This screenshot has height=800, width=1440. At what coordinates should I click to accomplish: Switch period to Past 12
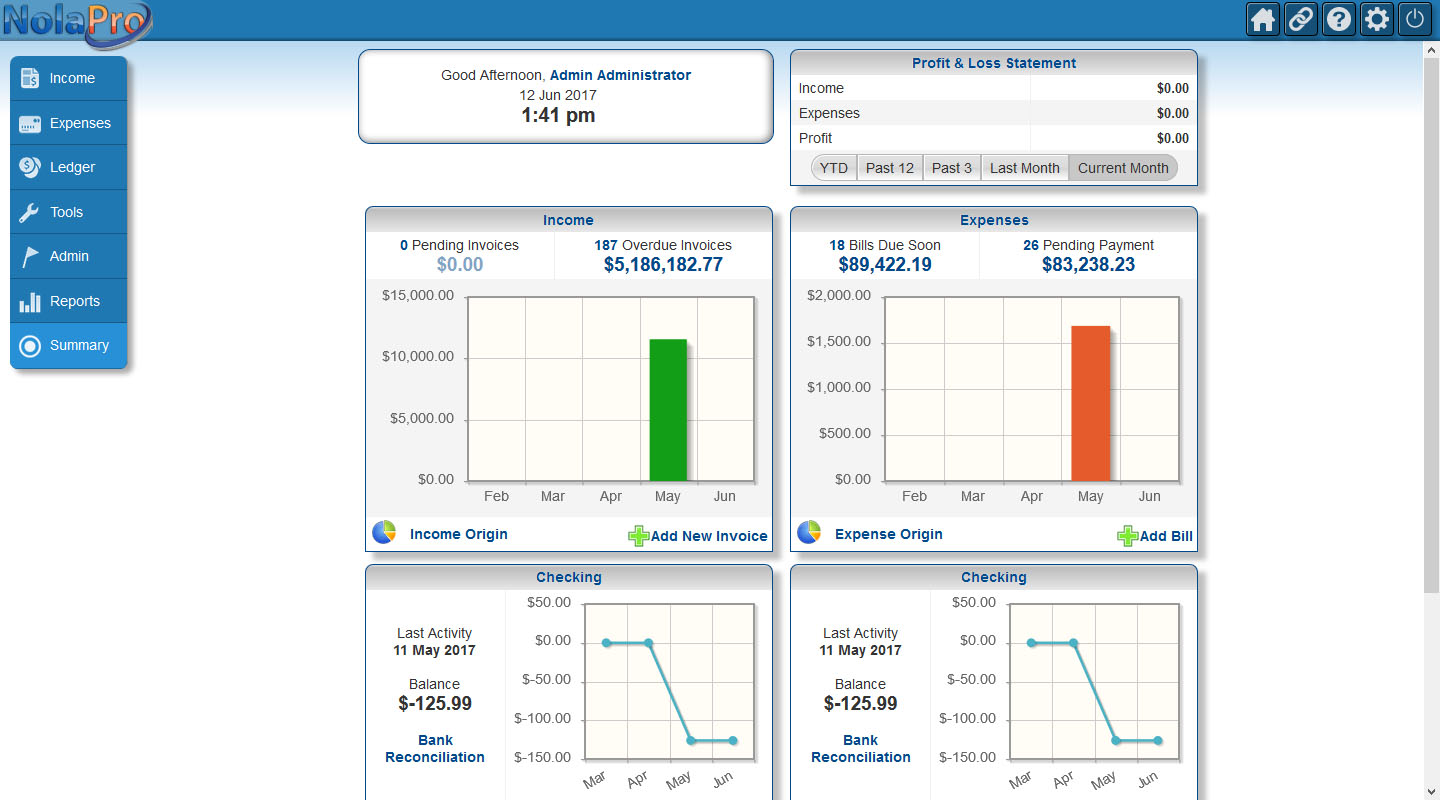pyautogui.click(x=889, y=168)
